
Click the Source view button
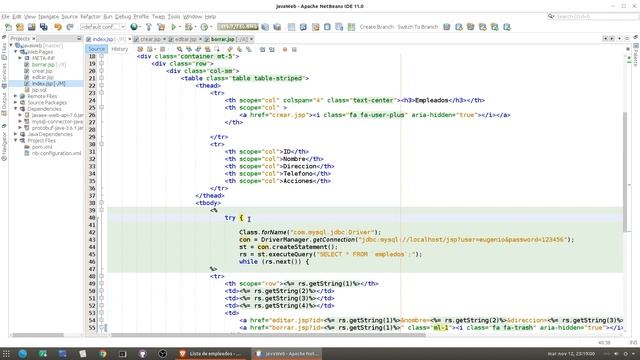pos(96,49)
